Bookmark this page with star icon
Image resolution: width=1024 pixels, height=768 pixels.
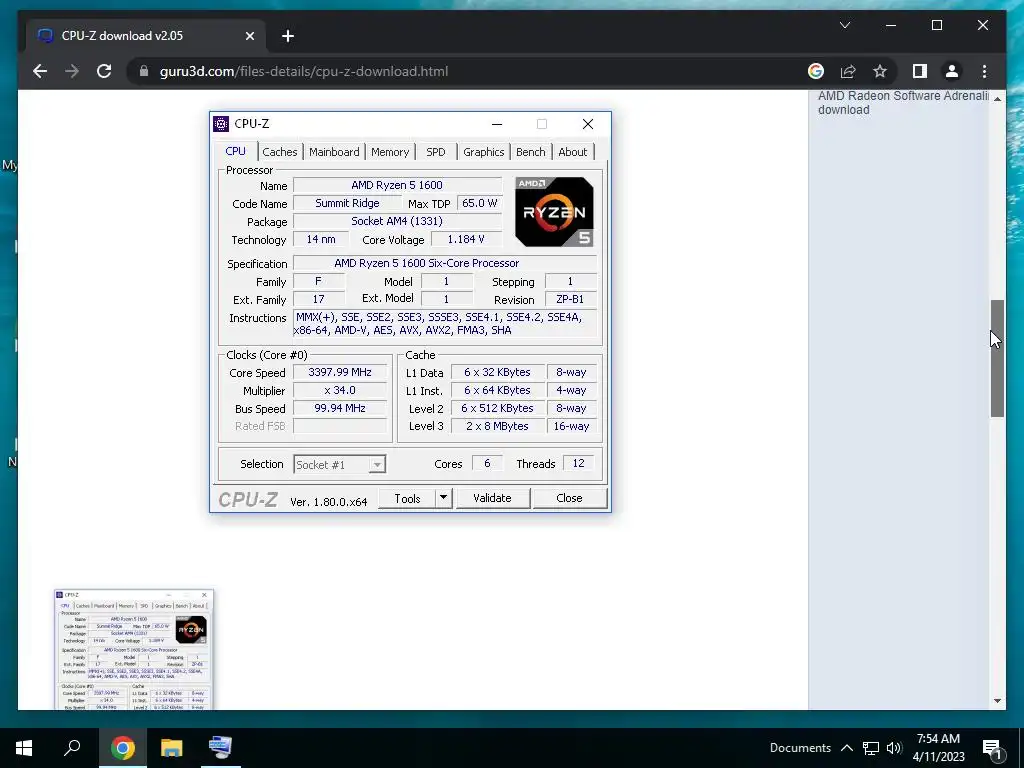click(x=880, y=71)
